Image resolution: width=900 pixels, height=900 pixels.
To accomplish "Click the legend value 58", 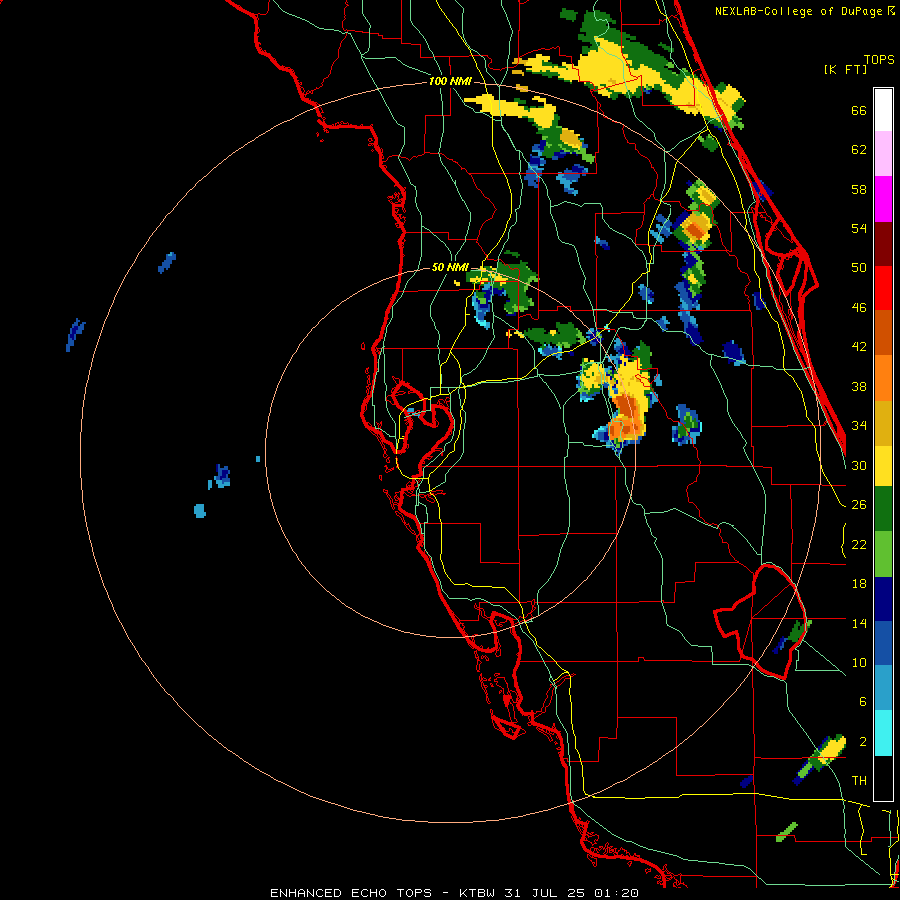I will point(859,189).
